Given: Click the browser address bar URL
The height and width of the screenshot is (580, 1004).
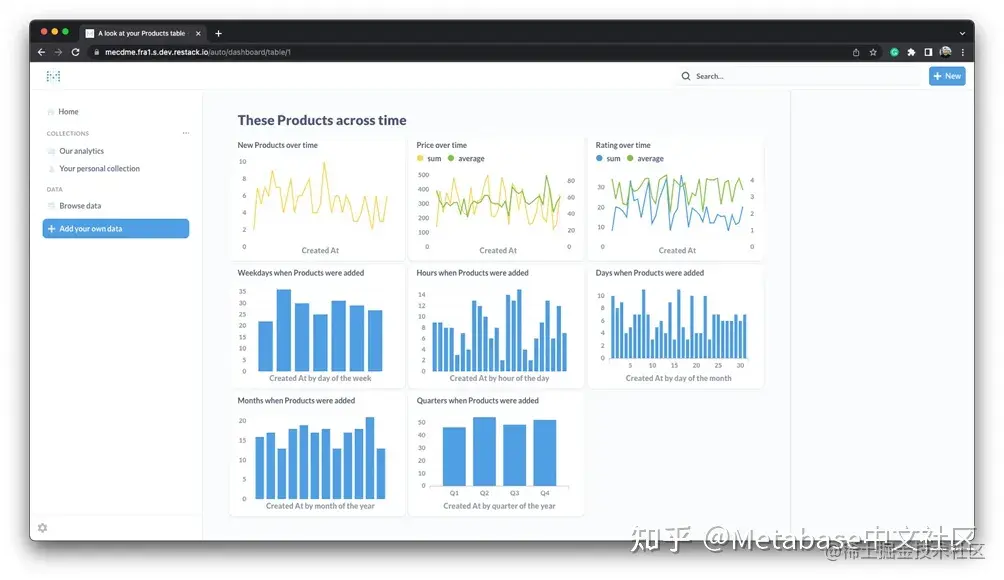Looking at the screenshot, I should coord(198,52).
